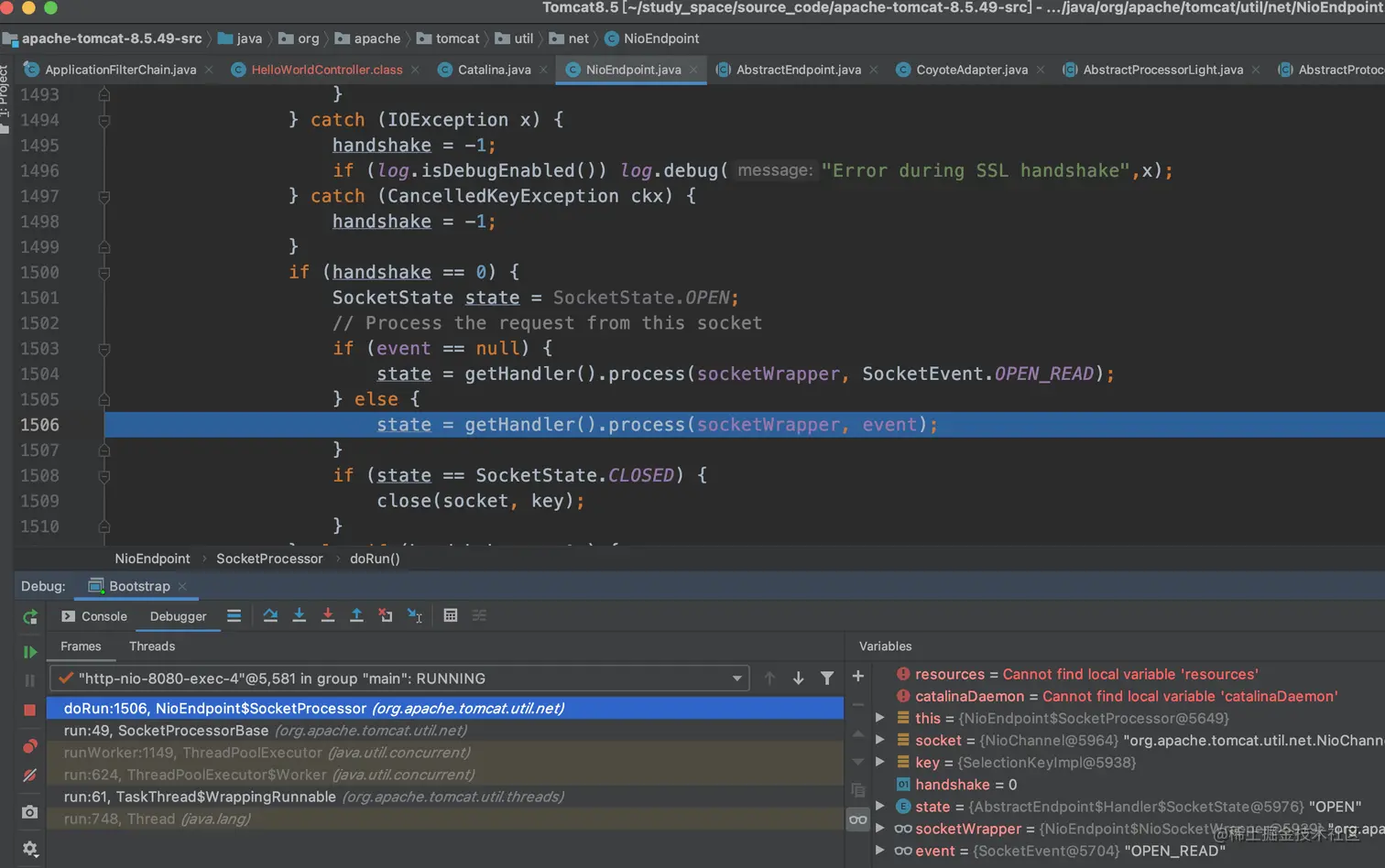Click SocketProcessor in the editor breadcrumb
Screen dimensions: 1385x868
point(269,559)
